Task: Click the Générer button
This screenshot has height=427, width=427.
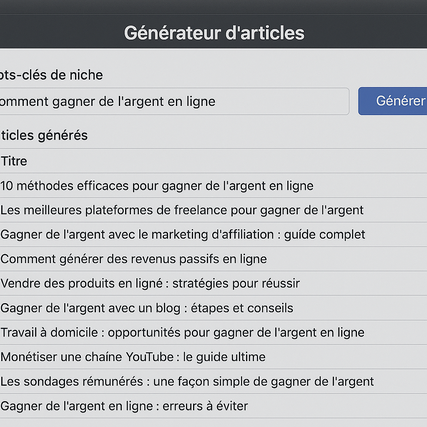Action: [x=393, y=101]
